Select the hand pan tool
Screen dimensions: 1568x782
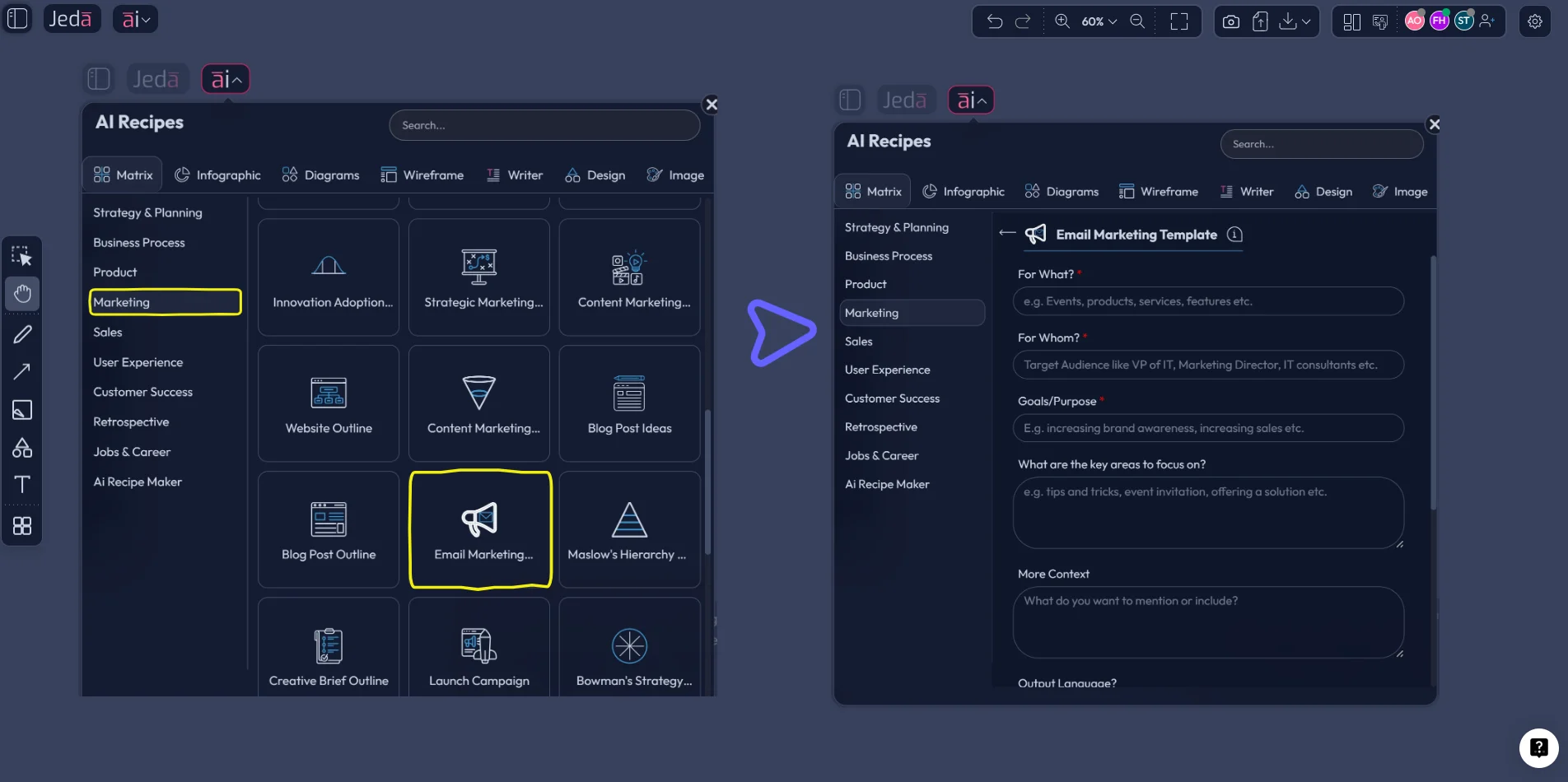click(22, 294)
